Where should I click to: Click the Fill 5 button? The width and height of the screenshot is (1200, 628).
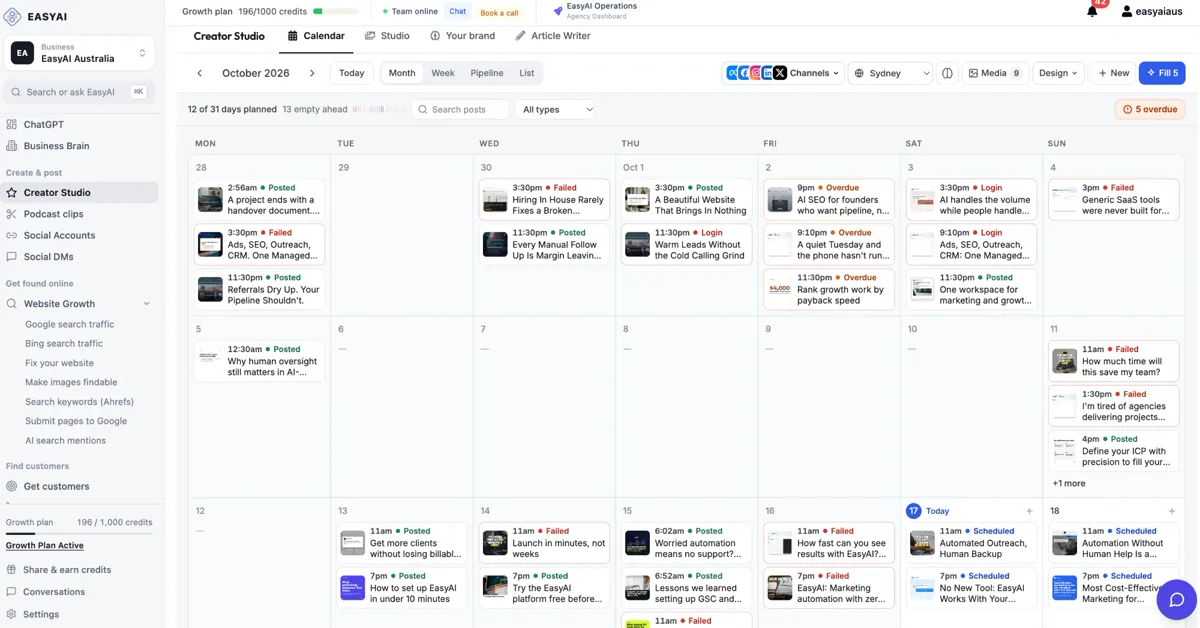pyautogui.click(x=1162, y=73)
